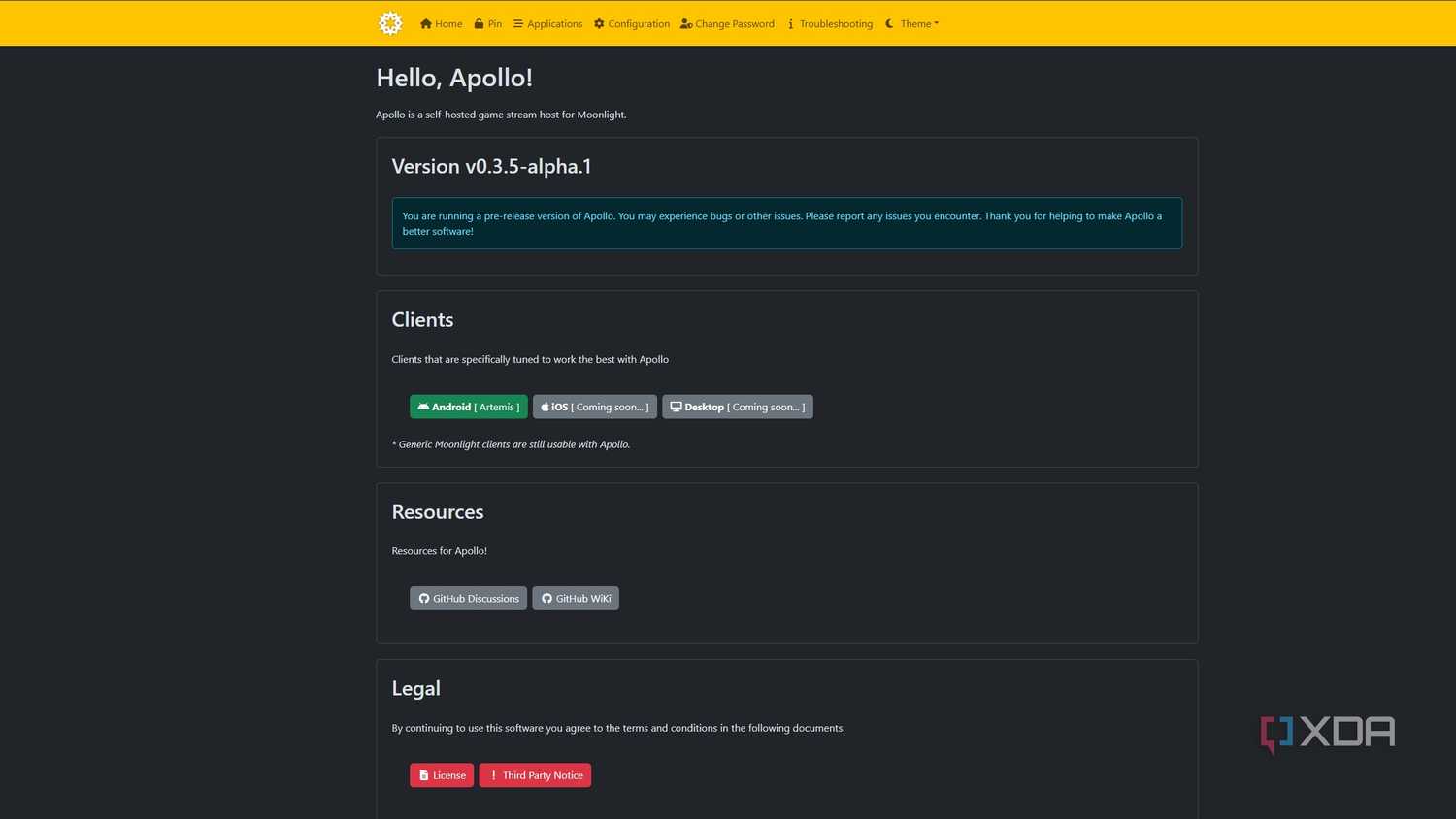The height and width of the screenshot is (819, 1456).
Task: Click the 'Clients' heading
Action: coord(422,320)
